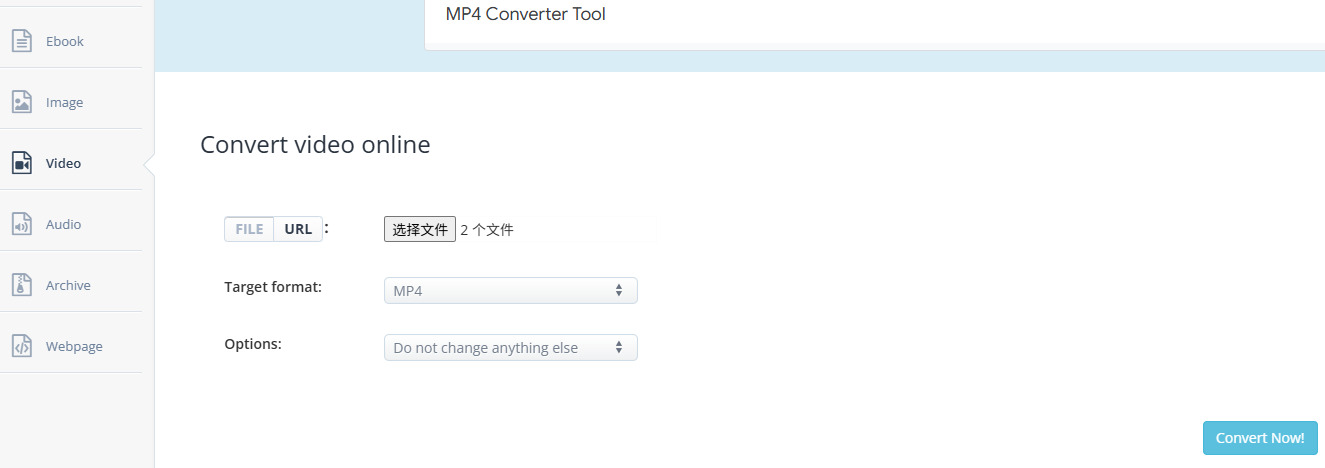
Task: Open the Ebook converter category
Action: 65,41
